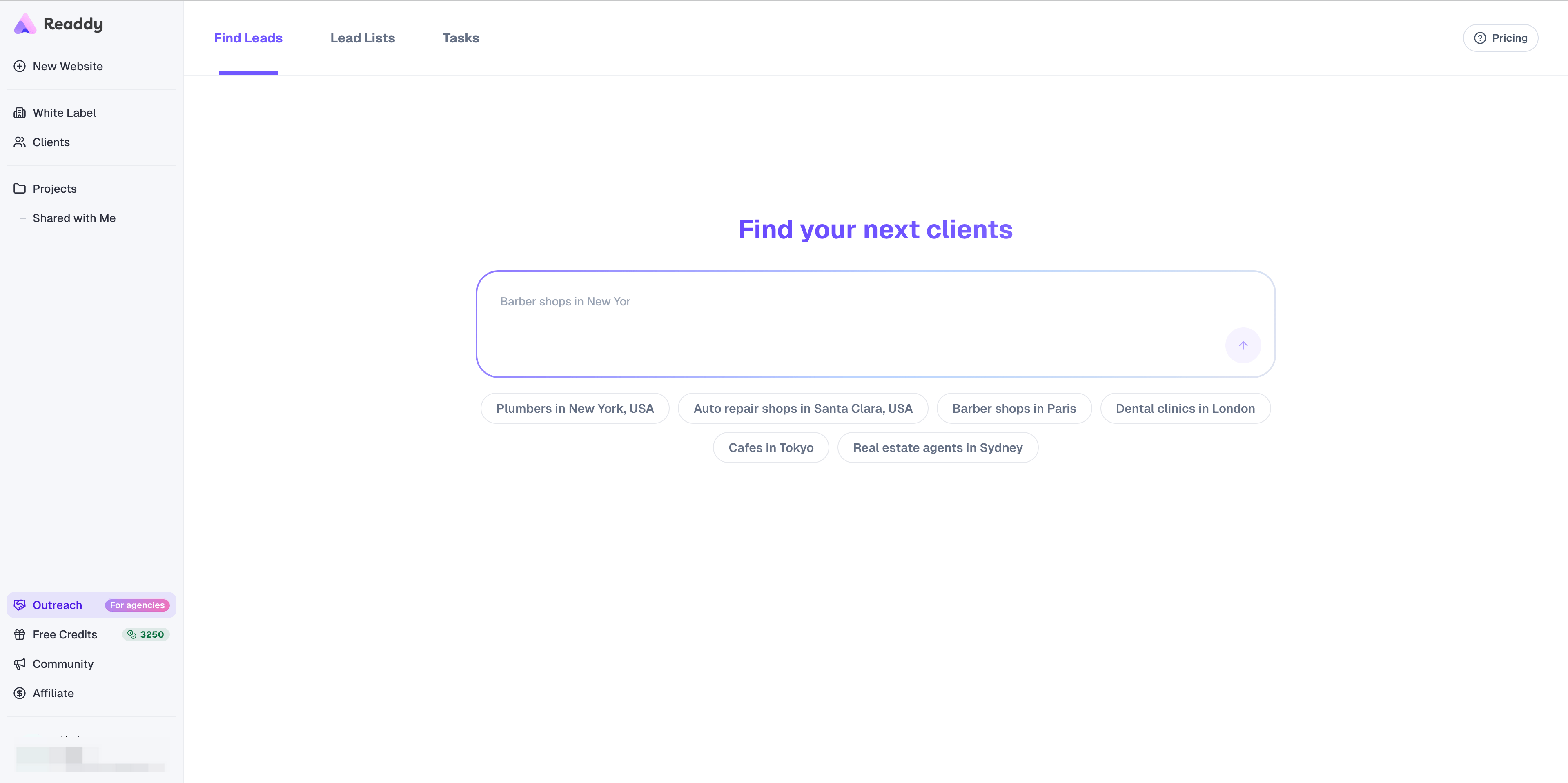Go to Clients in the sidebar
This screenshot has height=783, width=1568.
(x=91, y=142)
